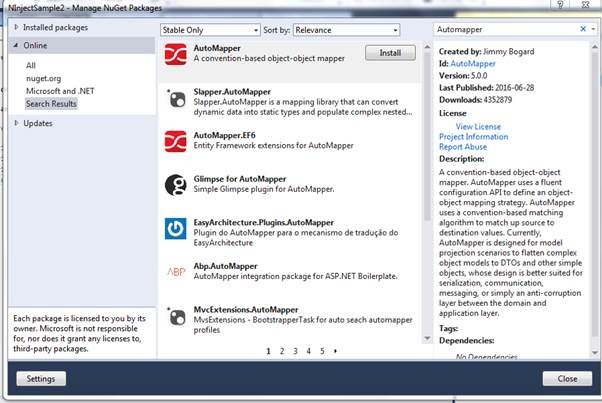Open the Settings button

[x=41, y=379]
